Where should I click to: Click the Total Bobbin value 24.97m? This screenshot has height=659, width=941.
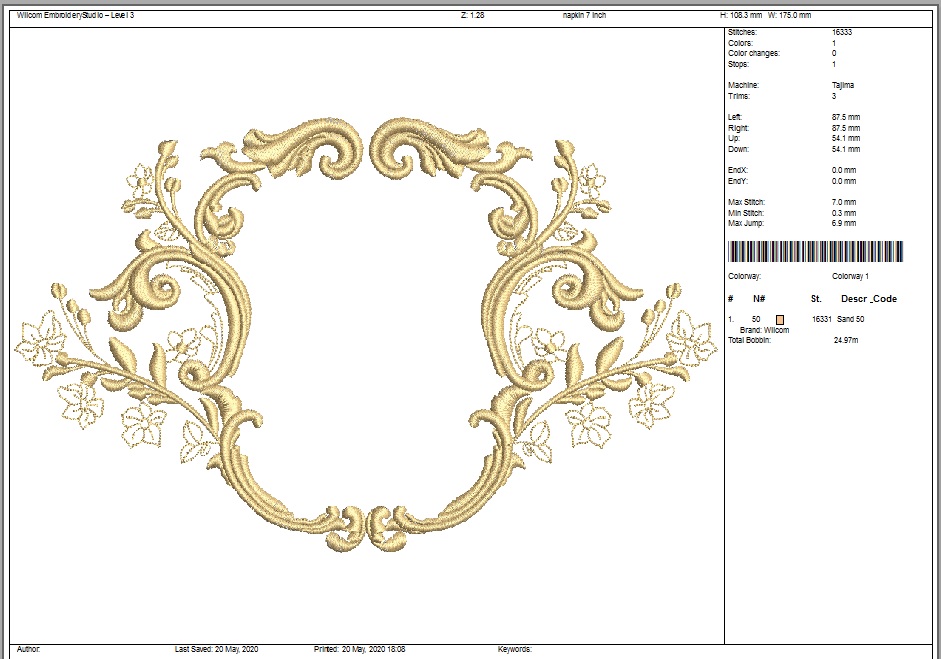(845, 341)
